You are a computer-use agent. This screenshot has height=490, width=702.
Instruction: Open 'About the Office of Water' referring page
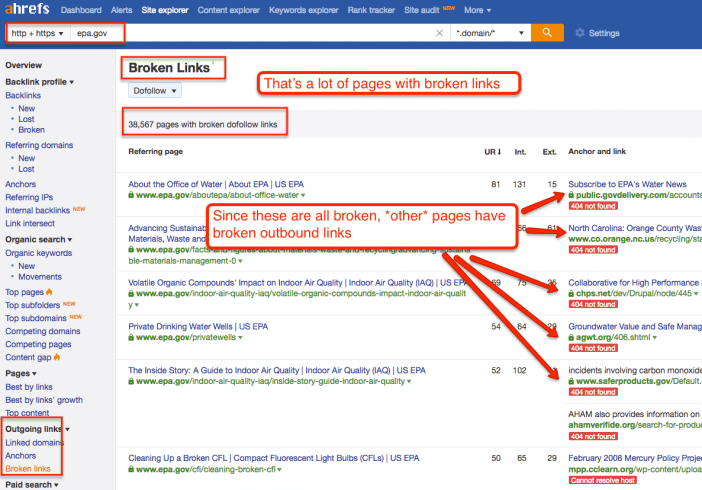point(216,184)
